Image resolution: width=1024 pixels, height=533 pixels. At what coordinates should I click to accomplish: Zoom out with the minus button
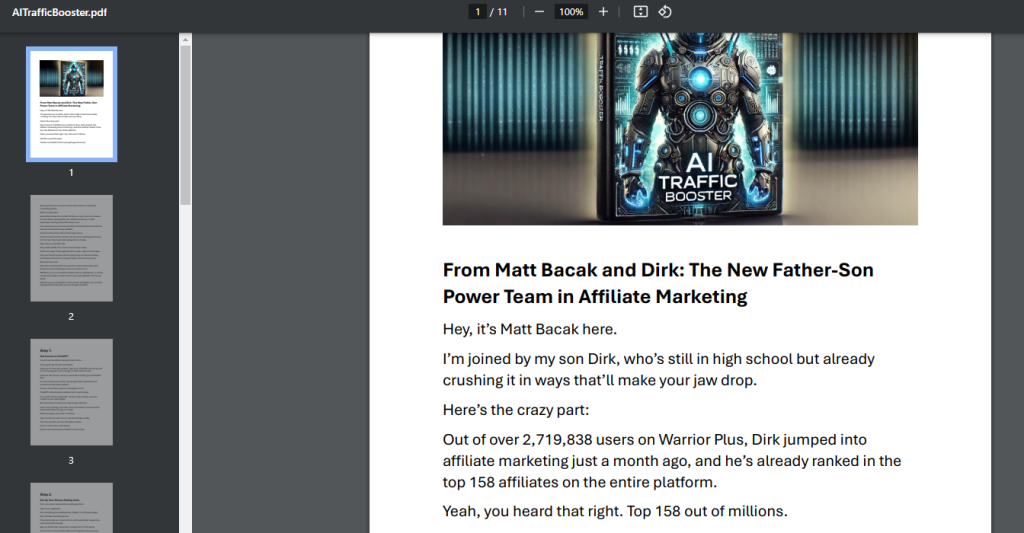click(x=539, y=12)
